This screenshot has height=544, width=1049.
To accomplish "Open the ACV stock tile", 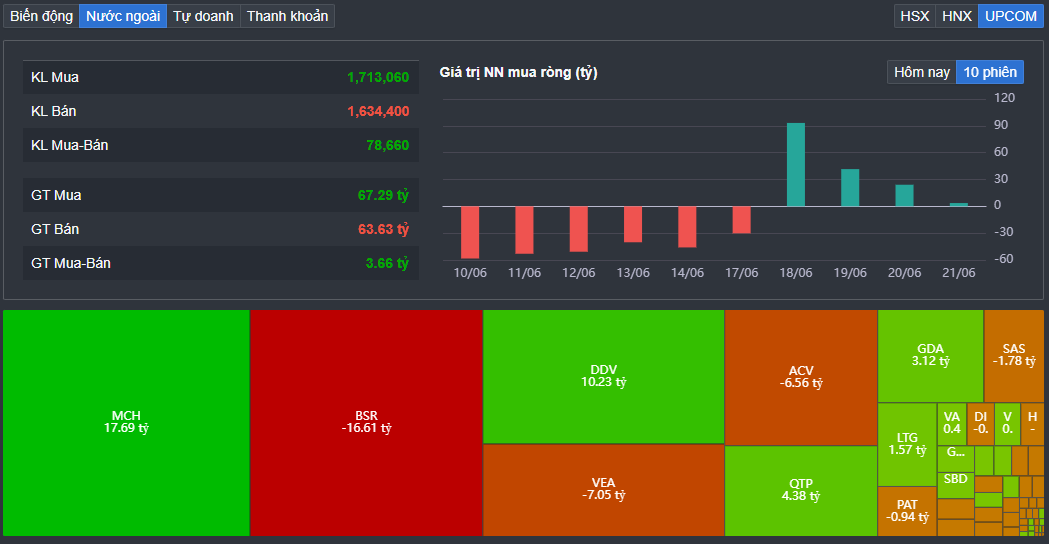I will [801, 376].
